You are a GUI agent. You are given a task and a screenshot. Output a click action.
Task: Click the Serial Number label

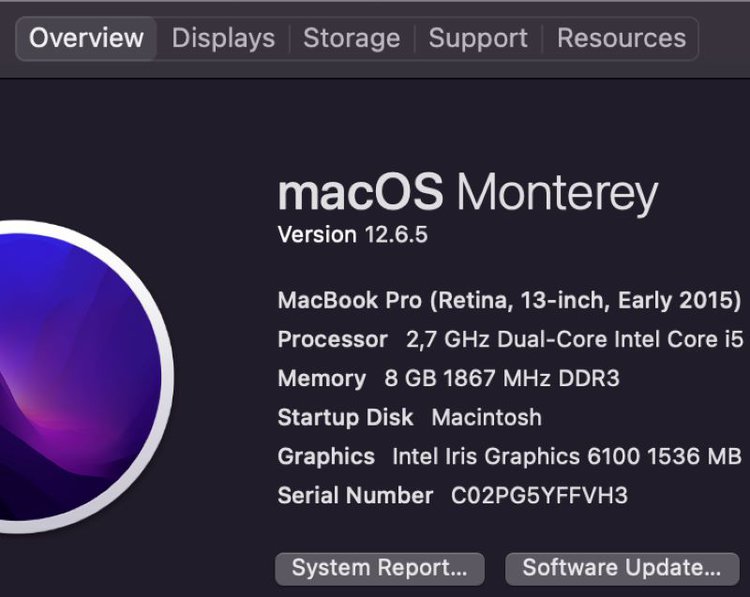[x=355, y=496]
